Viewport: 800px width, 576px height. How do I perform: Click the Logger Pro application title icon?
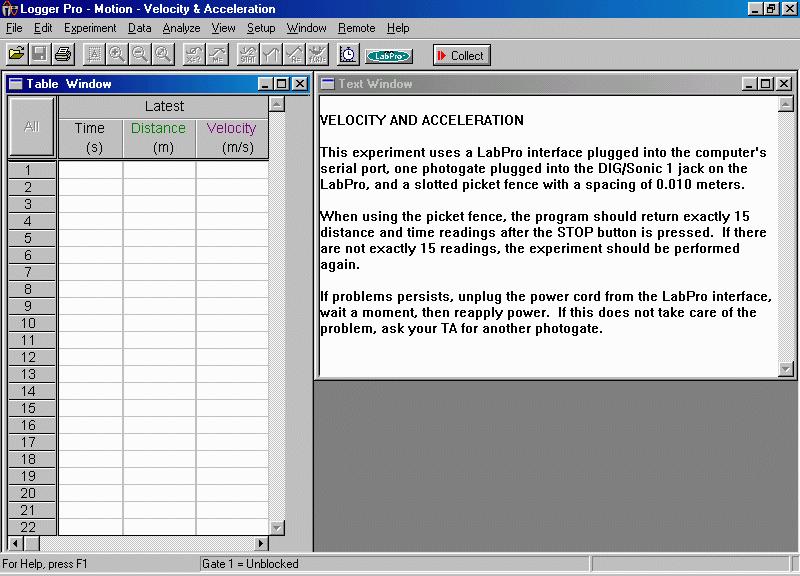click(x=9, y=9)
